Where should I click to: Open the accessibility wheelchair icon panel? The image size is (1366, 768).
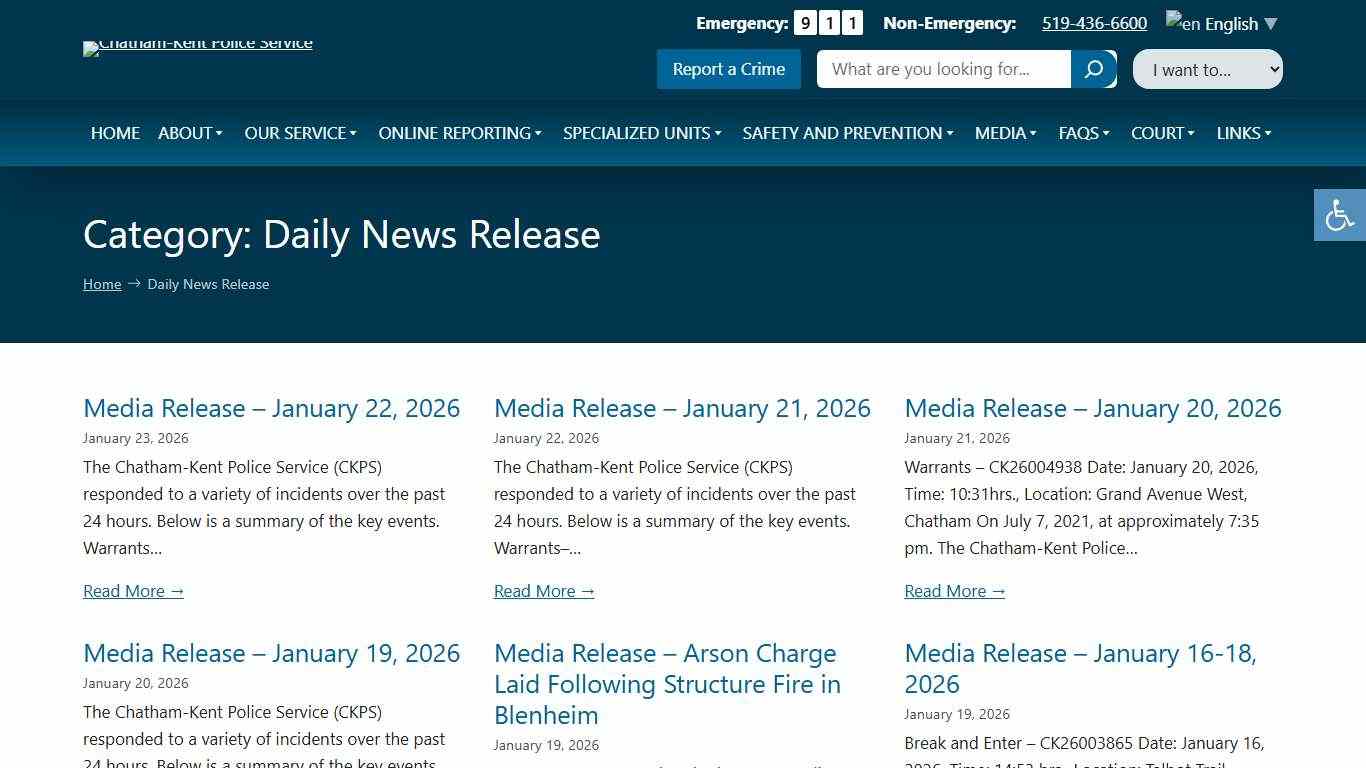coord(1339,215)
